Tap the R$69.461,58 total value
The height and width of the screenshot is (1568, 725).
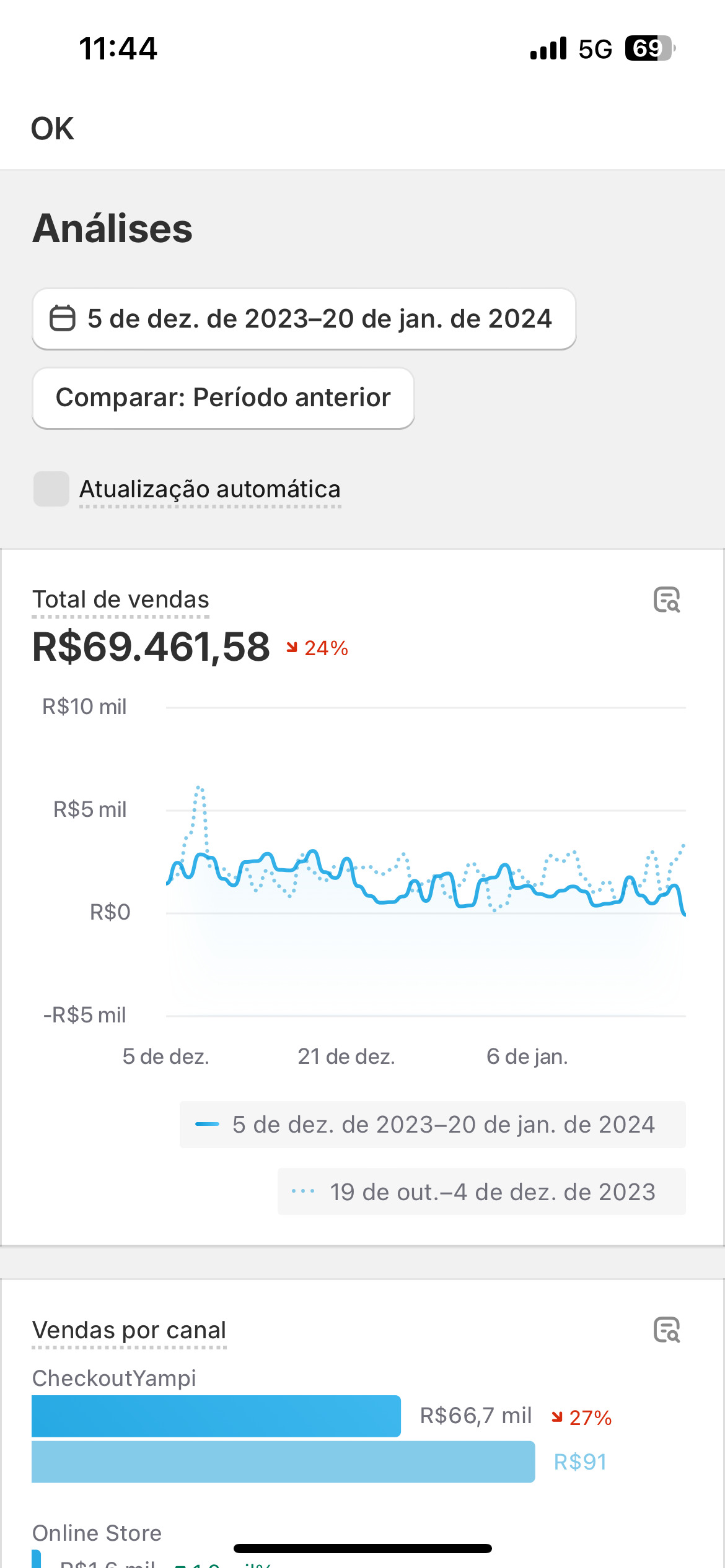point(151,647)
